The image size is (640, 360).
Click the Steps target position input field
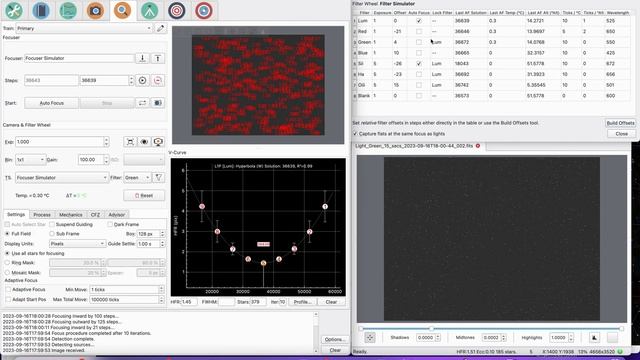[104, 80]
